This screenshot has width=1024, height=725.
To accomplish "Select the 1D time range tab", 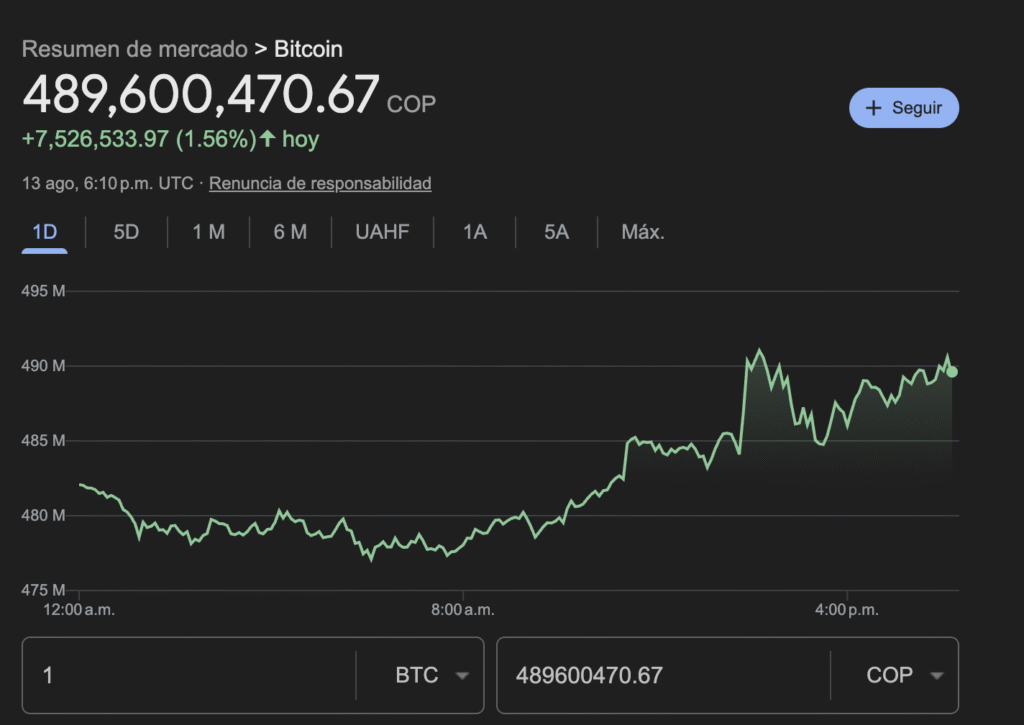I will pos(44,232).
